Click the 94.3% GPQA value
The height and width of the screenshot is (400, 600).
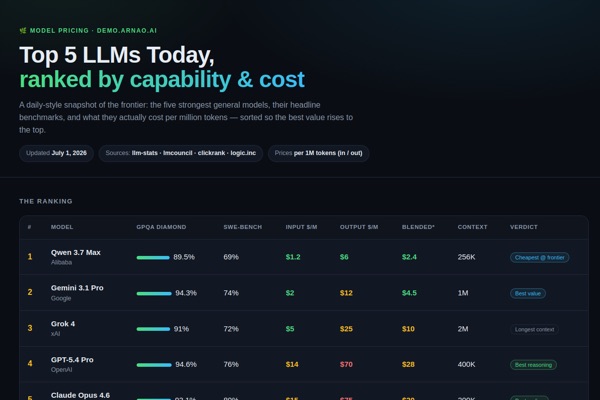186,293
